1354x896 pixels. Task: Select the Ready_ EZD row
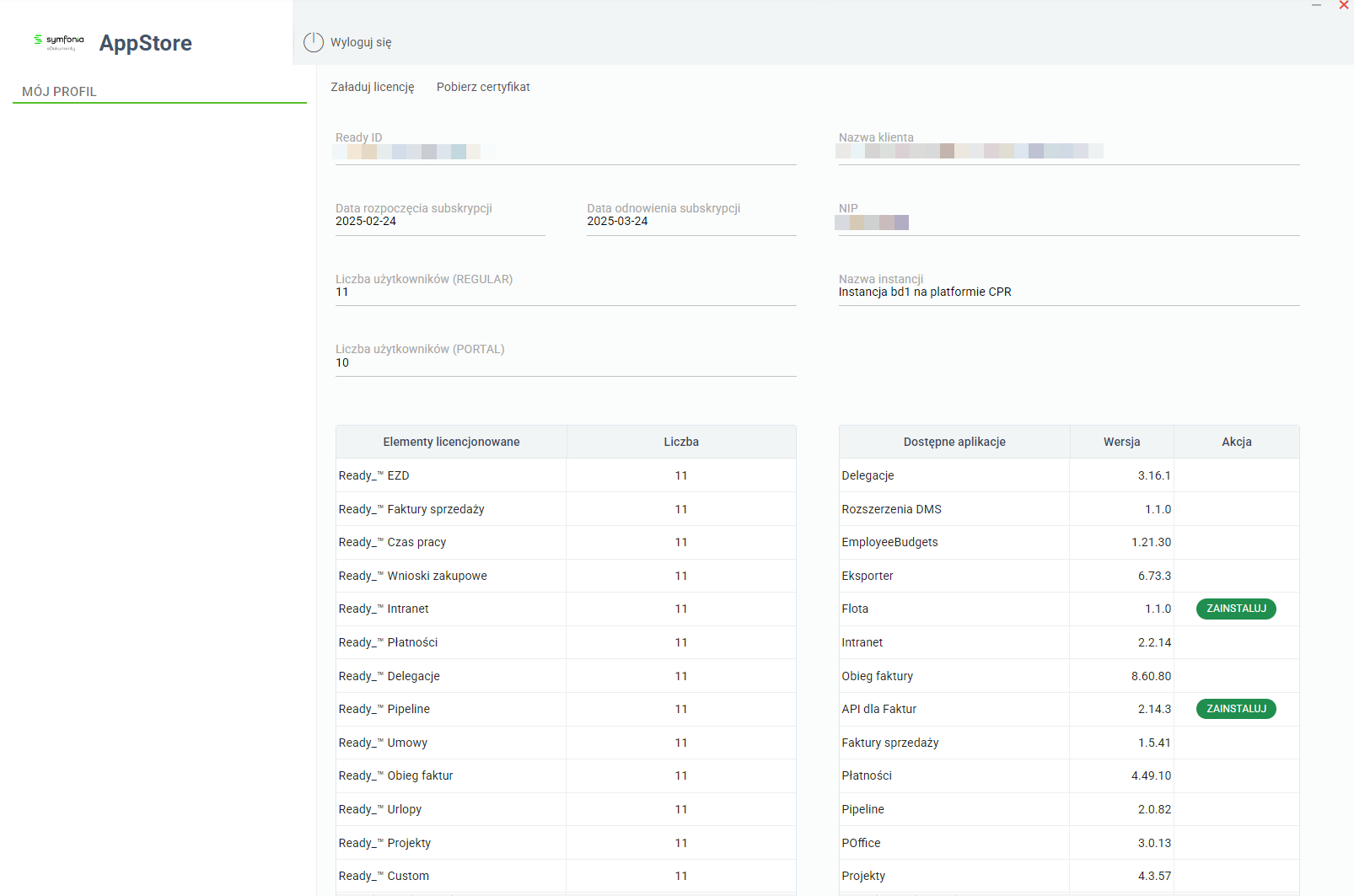[566, 475]
